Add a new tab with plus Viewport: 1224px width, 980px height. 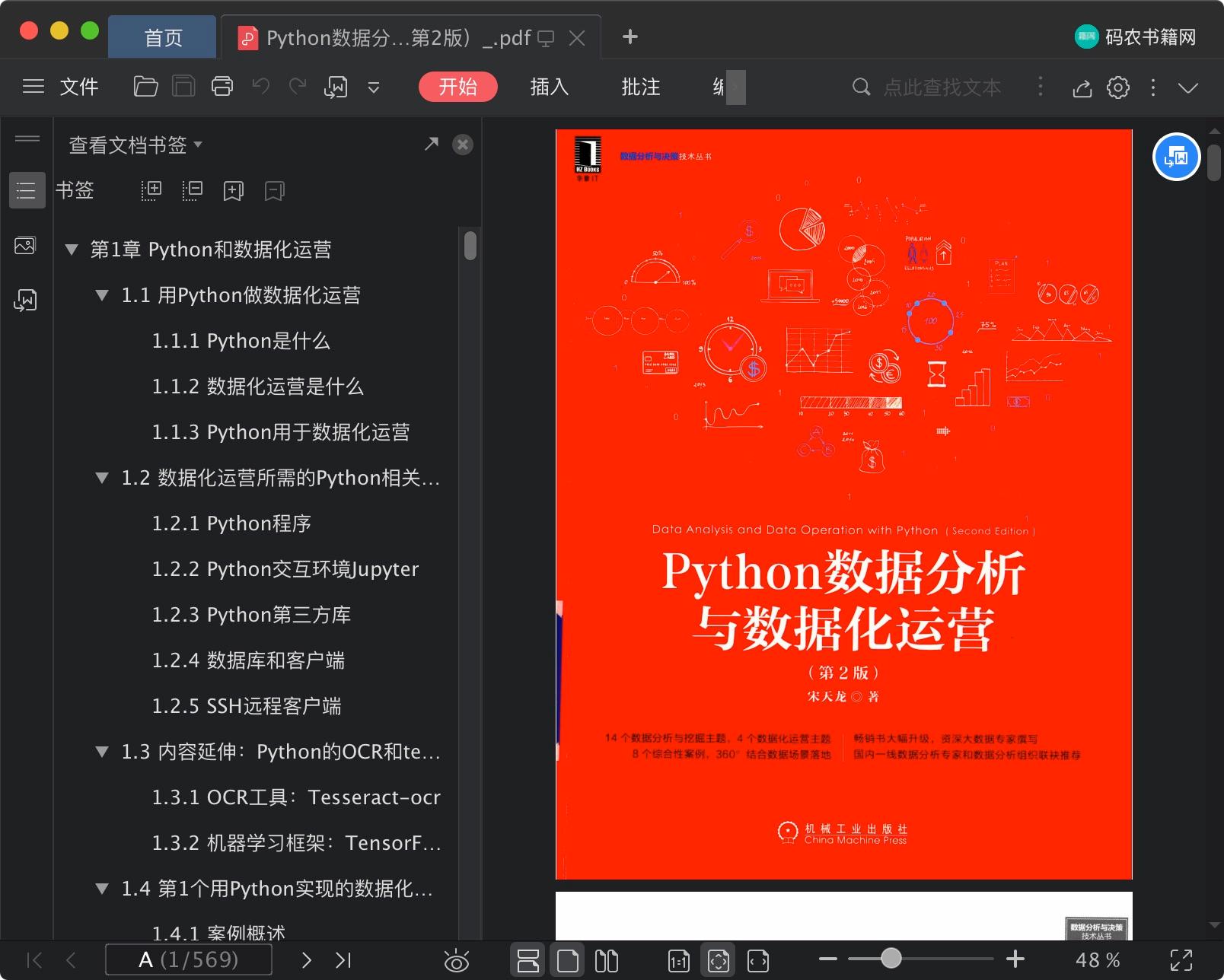pos(630,37)
